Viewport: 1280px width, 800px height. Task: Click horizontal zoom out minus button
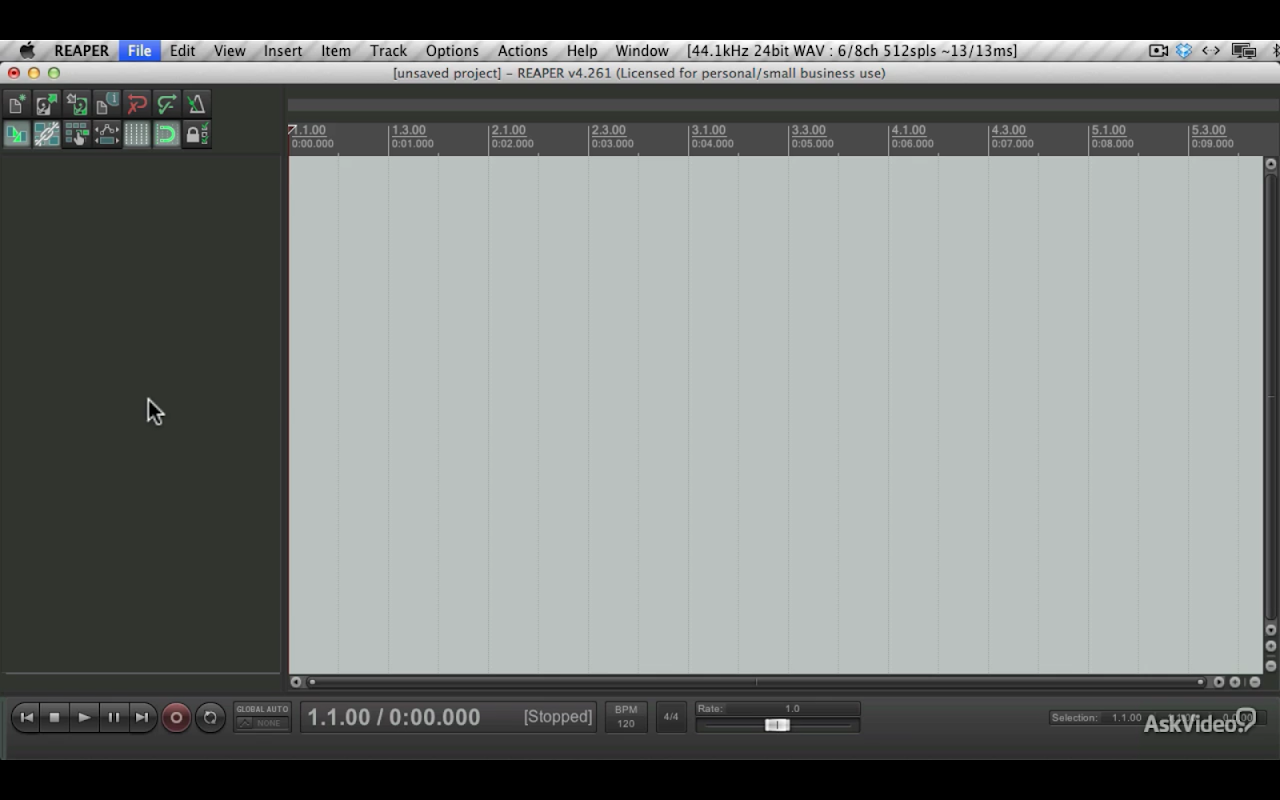[1254, 682]
